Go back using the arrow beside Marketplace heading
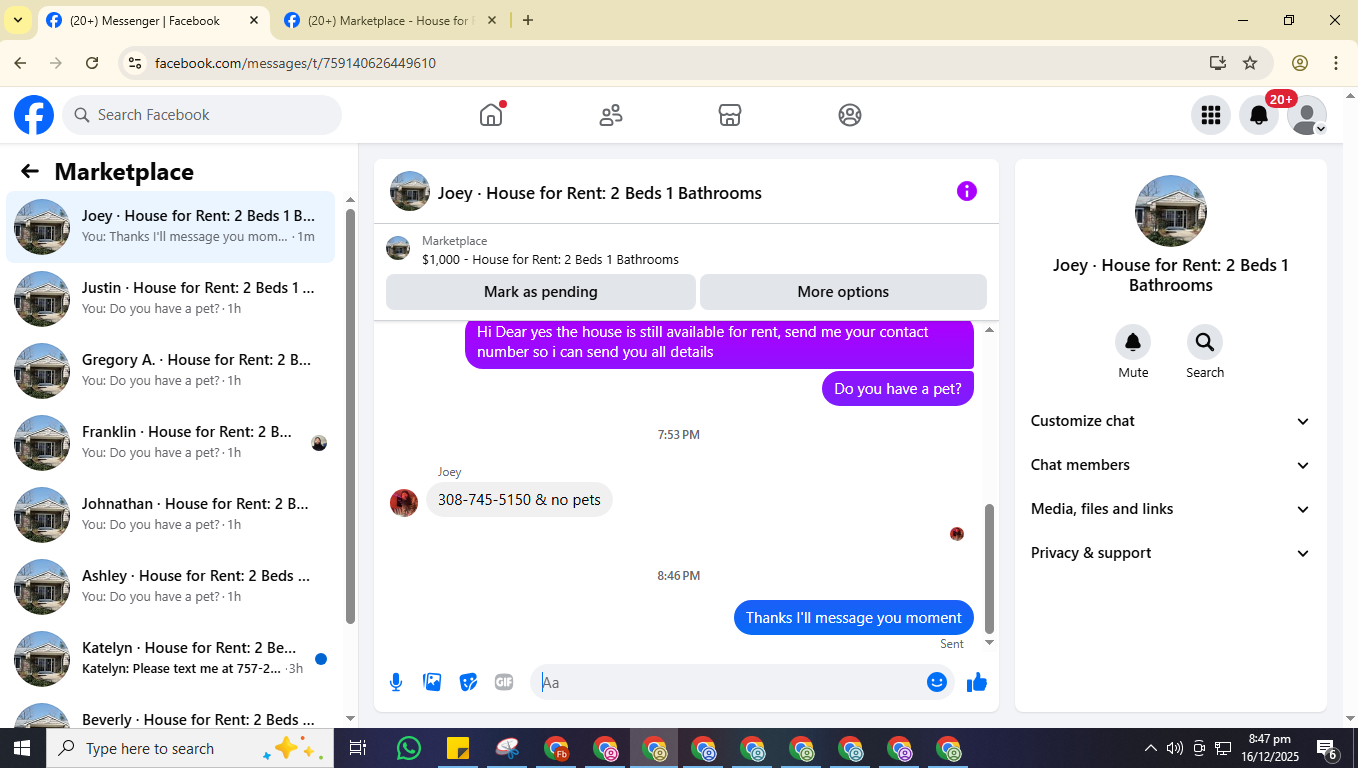The width and height of the screenshot is (1358, 768). 30,171
